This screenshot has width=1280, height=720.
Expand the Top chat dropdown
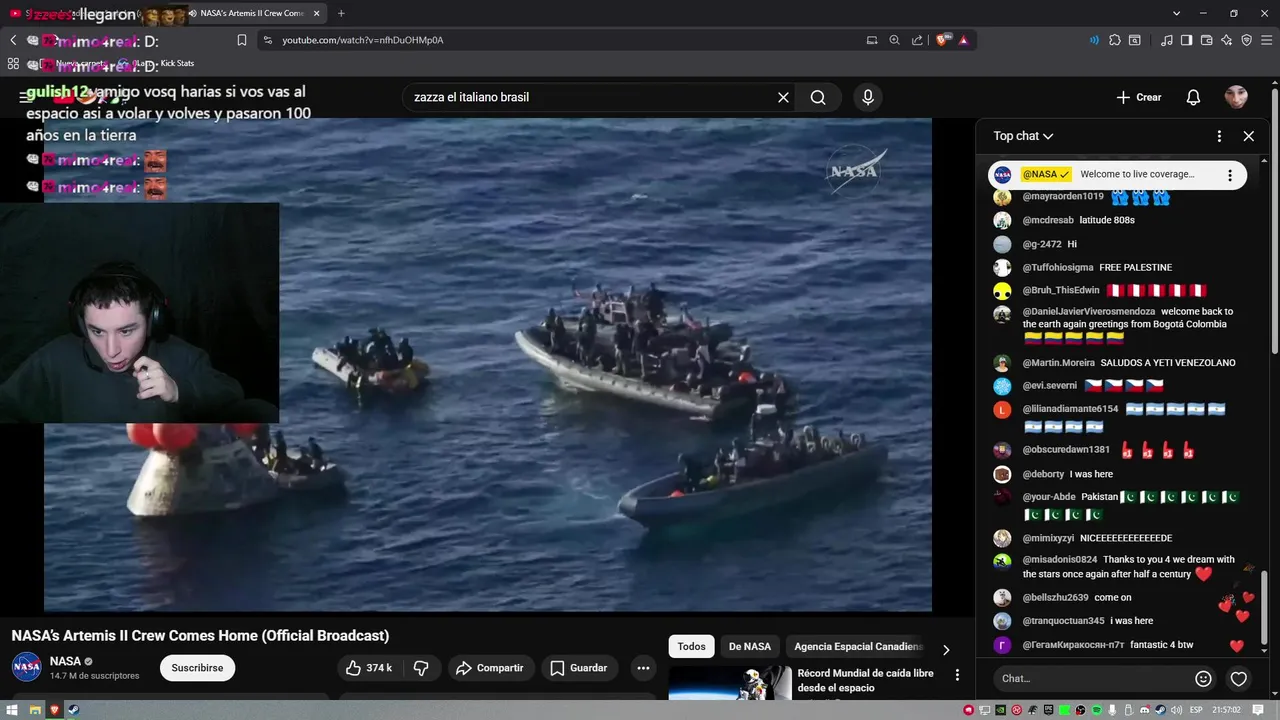(x=1023, y=136)
